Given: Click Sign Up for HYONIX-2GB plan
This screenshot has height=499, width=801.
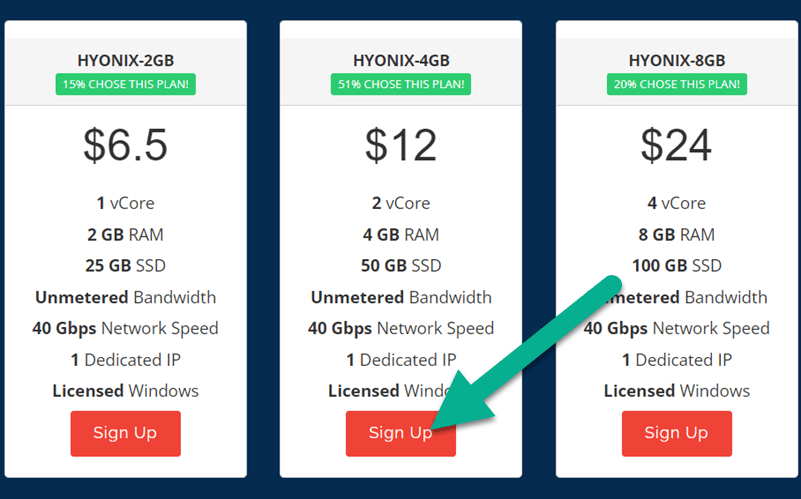Looking at the screenshot, I should pos(125,433).
